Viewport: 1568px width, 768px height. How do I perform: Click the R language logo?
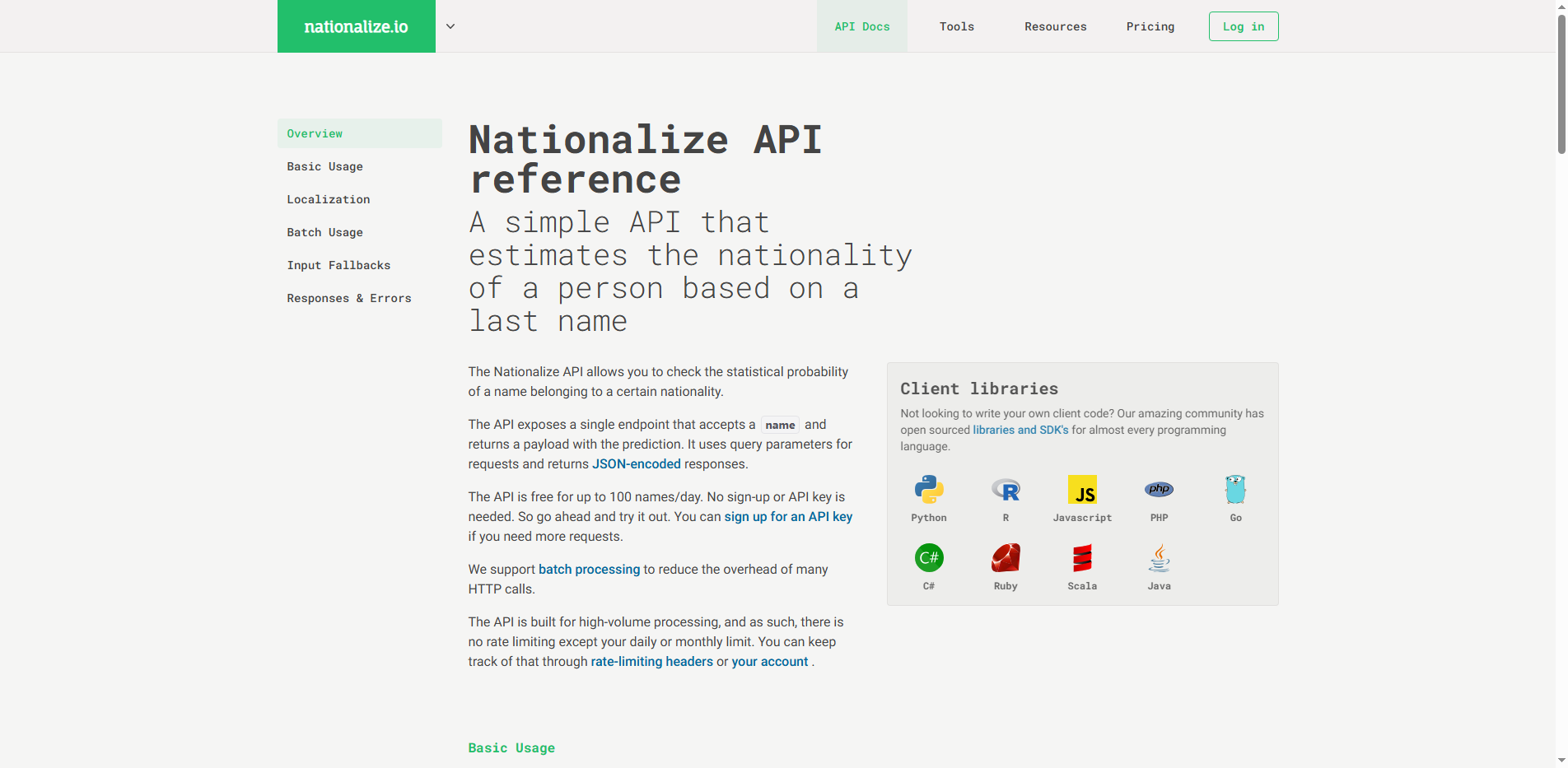point(1006,490)
